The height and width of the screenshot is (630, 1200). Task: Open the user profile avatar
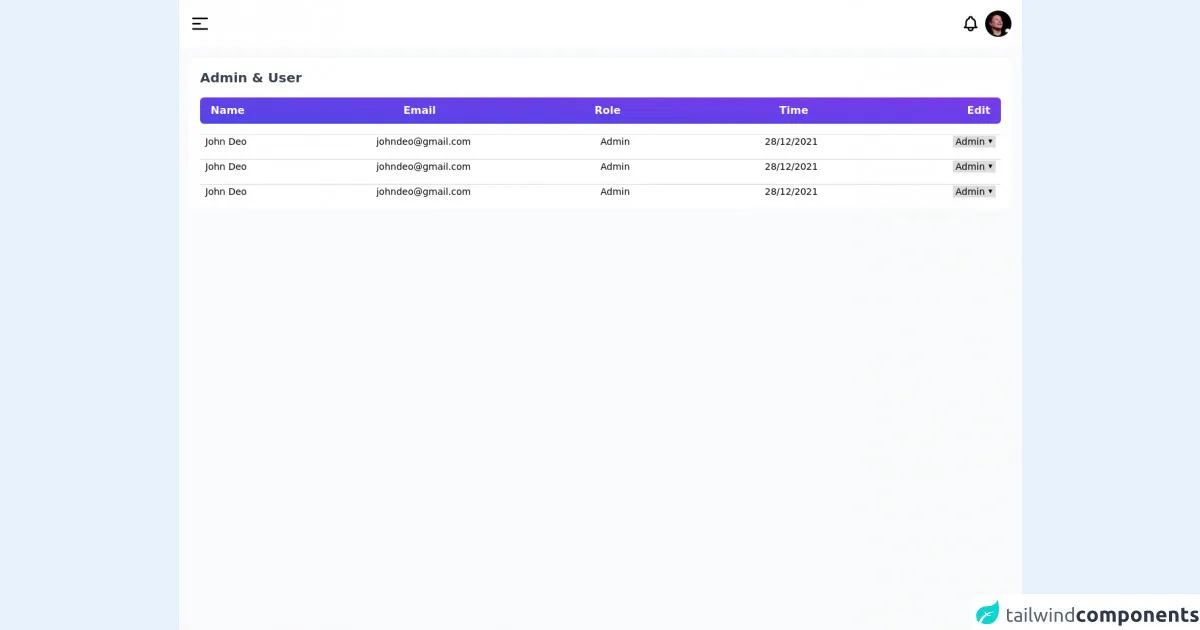[x=998, y=24]
